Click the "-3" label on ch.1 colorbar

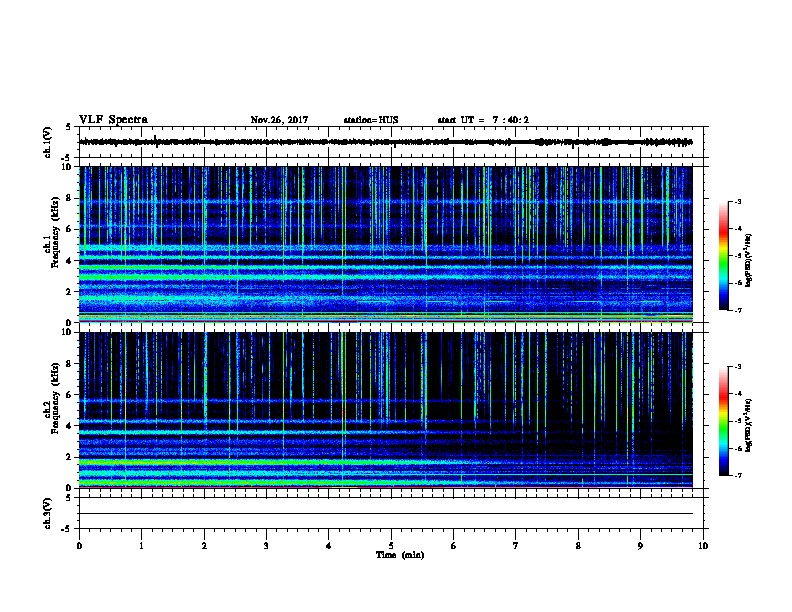pos(738,202)
